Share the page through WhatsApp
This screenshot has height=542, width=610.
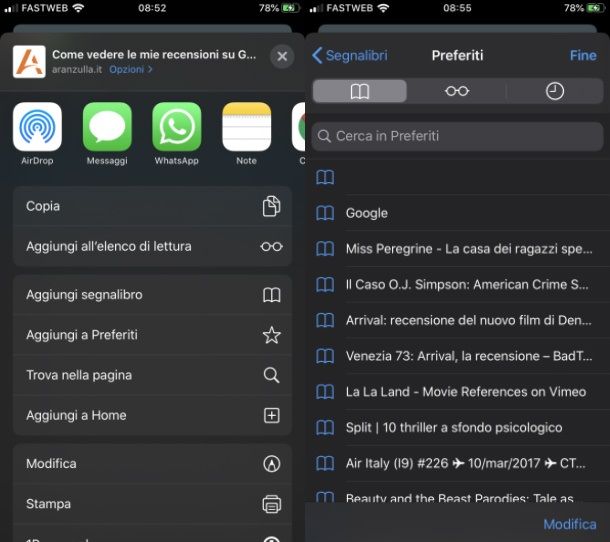[x=177, y=126]
